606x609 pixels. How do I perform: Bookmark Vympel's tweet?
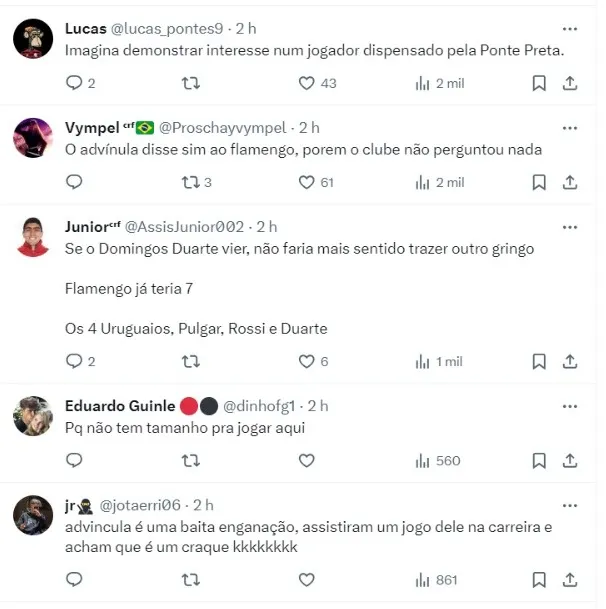pos(539,182)
